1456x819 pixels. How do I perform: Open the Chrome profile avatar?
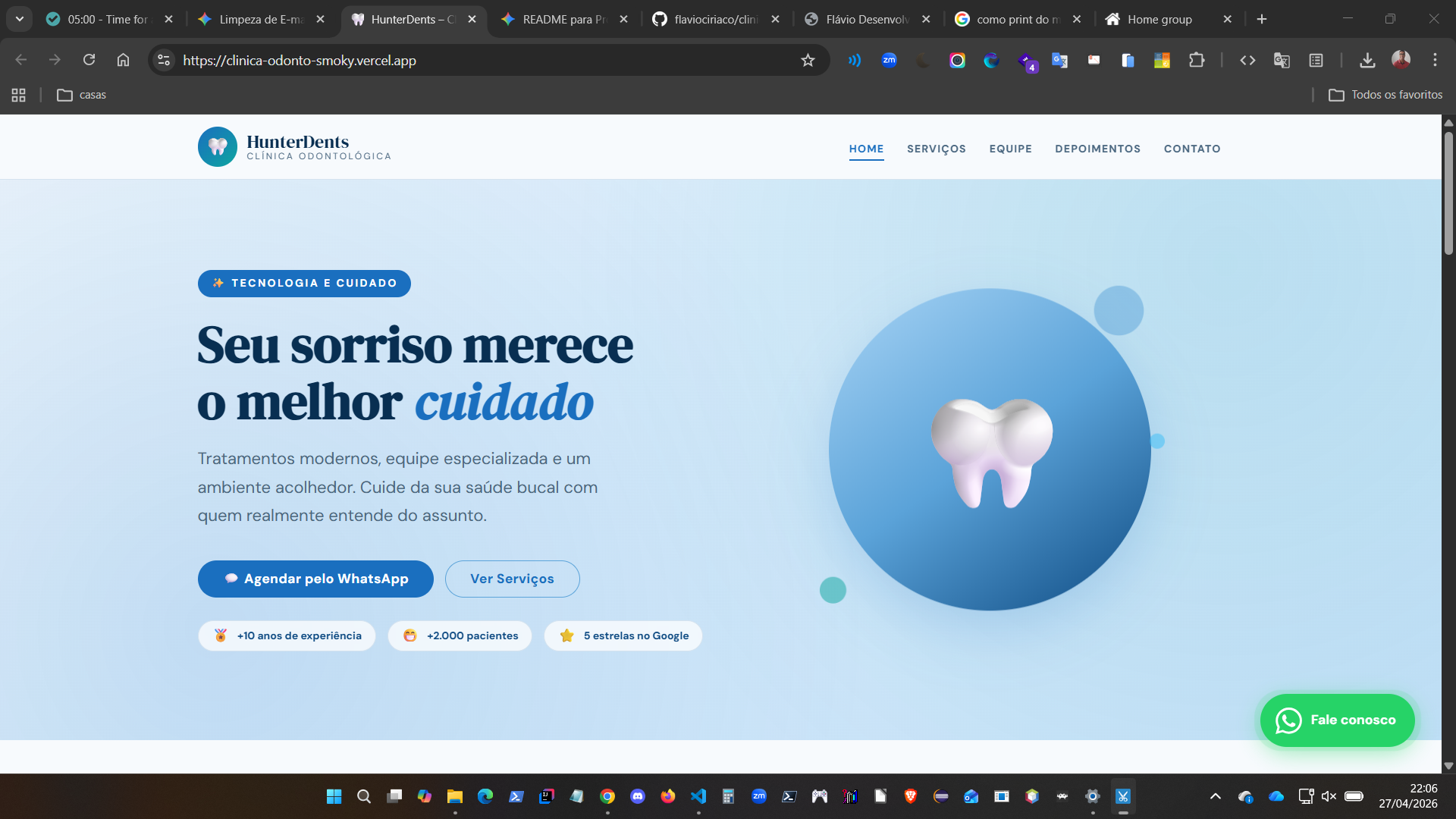[x=1401, y=60]
